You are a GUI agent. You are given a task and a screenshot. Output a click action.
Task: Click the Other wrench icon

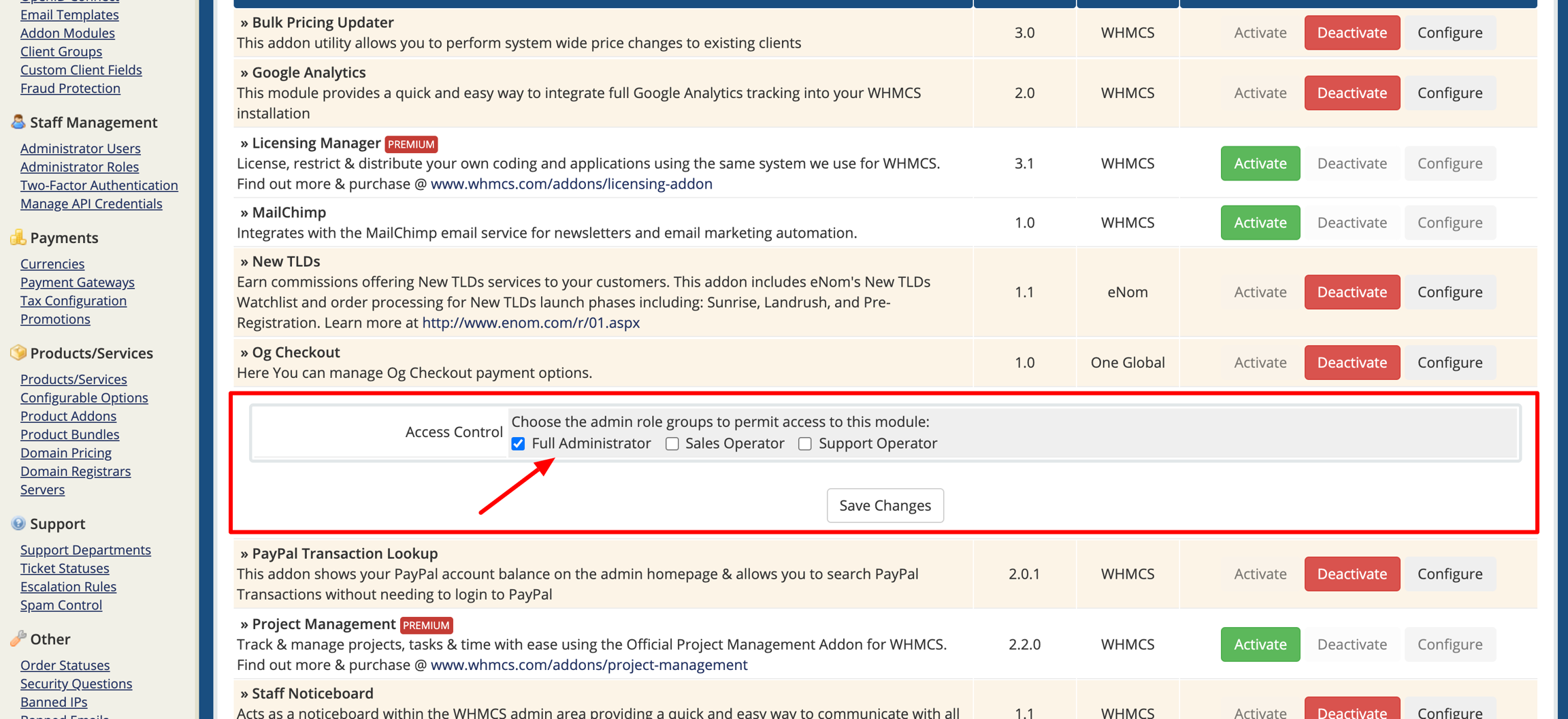pos(18,639)
